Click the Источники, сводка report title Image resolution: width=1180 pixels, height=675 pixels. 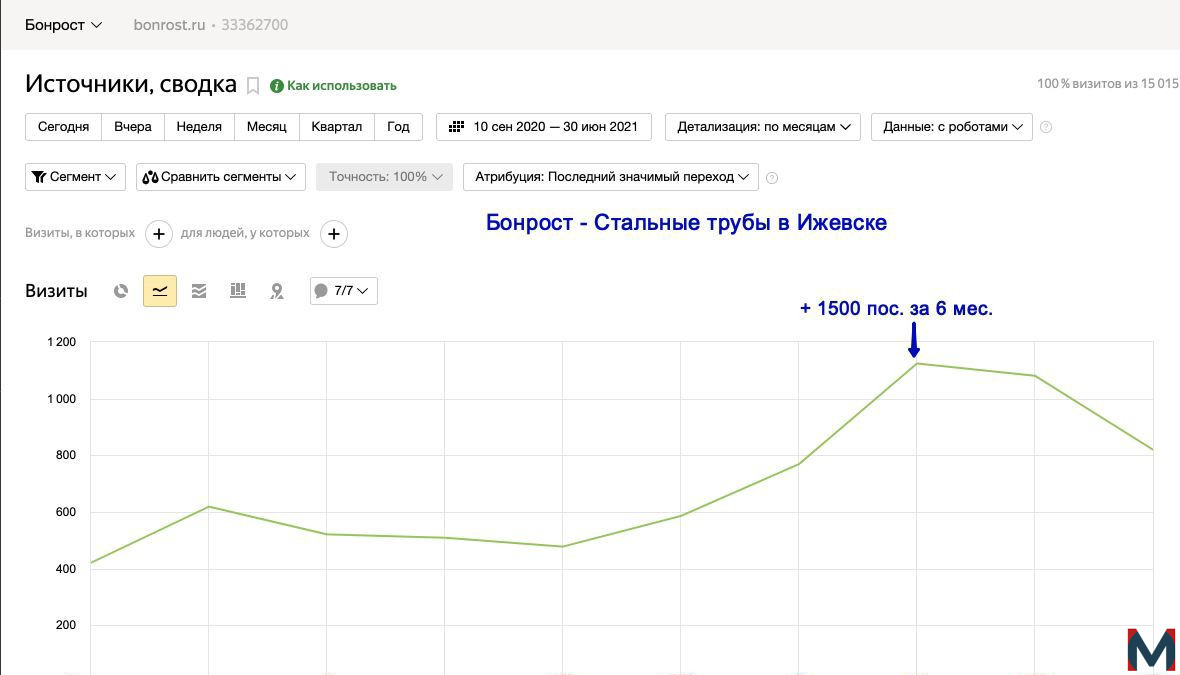pos(131,84)
